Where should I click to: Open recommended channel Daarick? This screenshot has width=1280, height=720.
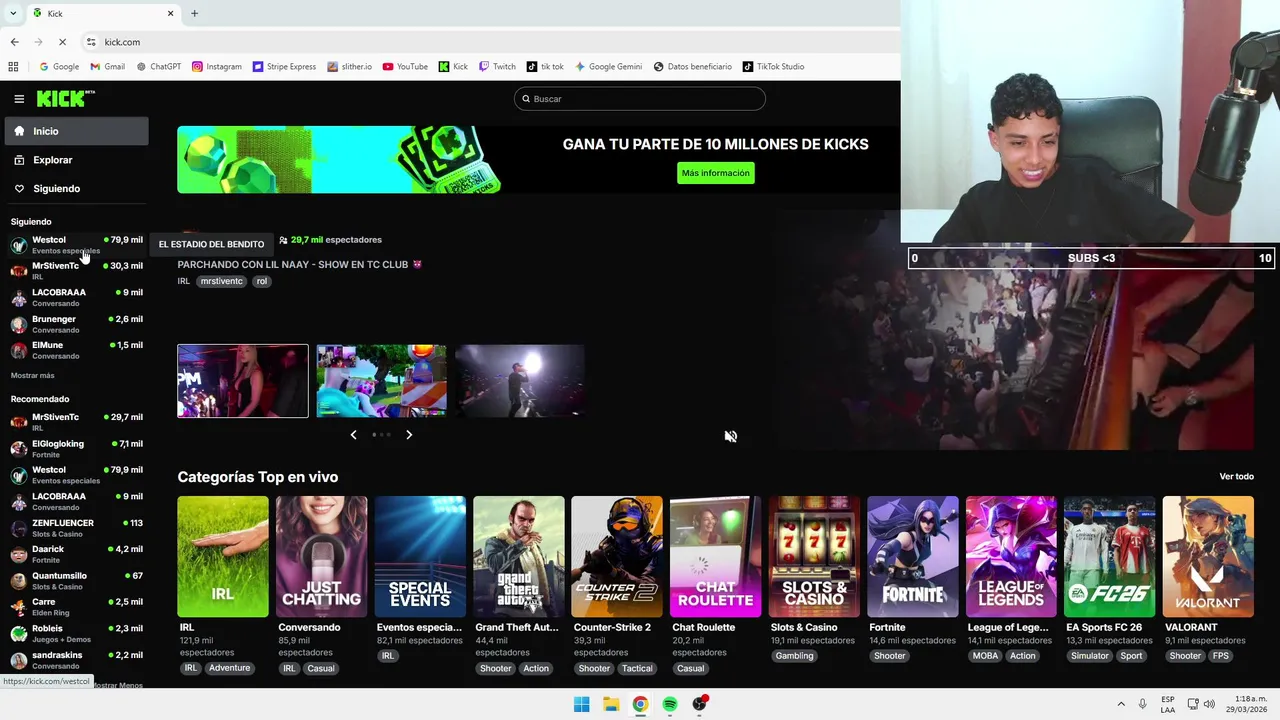(x=76, y=554)
